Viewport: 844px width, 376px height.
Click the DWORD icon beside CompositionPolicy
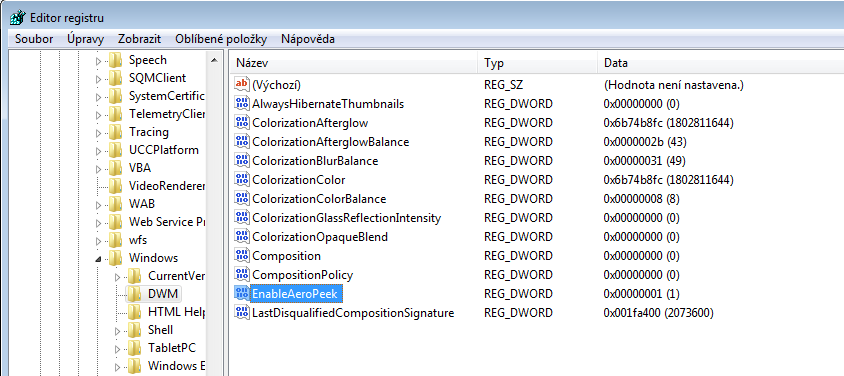tap(242, 275)
